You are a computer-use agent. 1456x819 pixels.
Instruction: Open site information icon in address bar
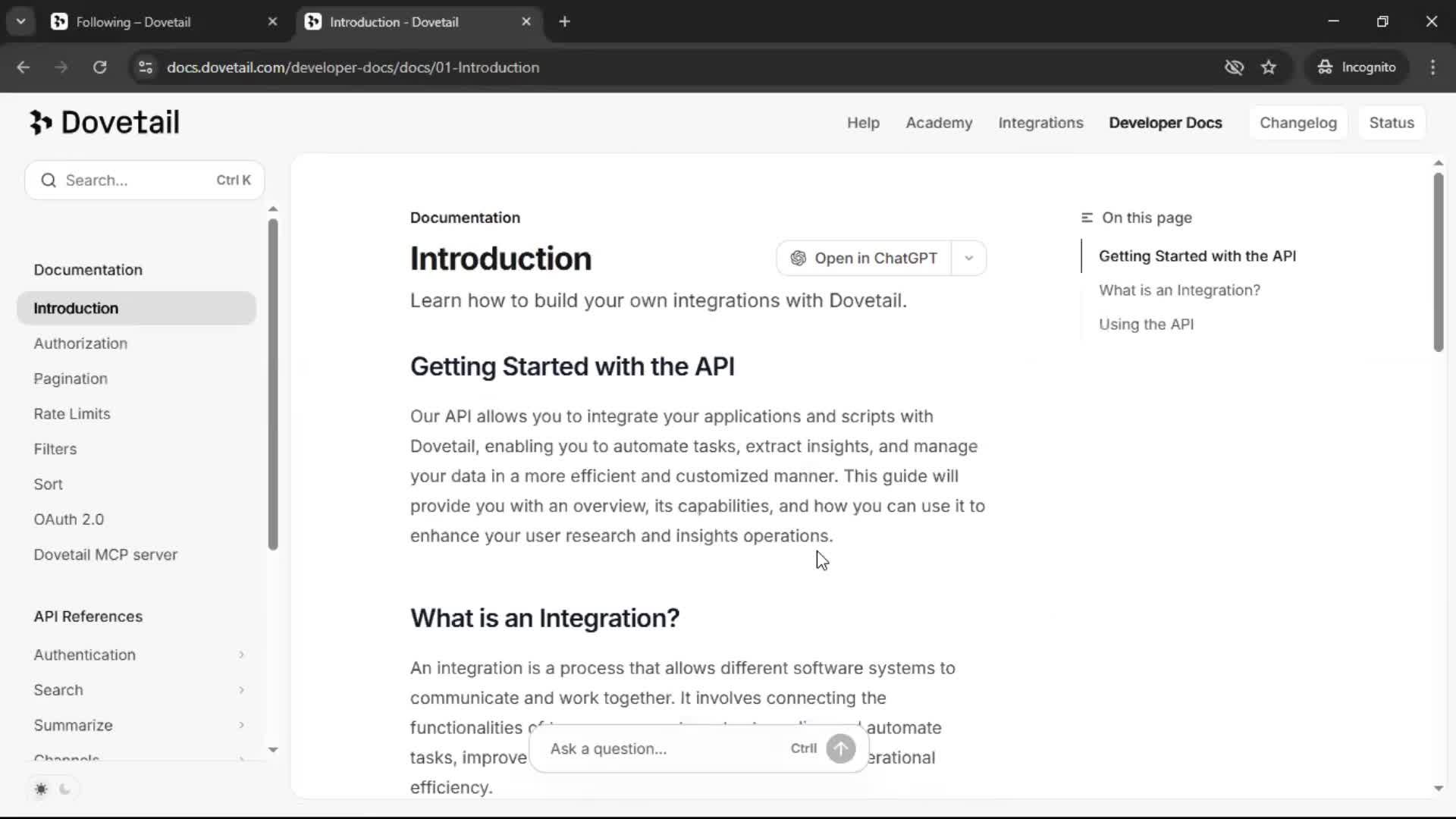click(146, 67)
